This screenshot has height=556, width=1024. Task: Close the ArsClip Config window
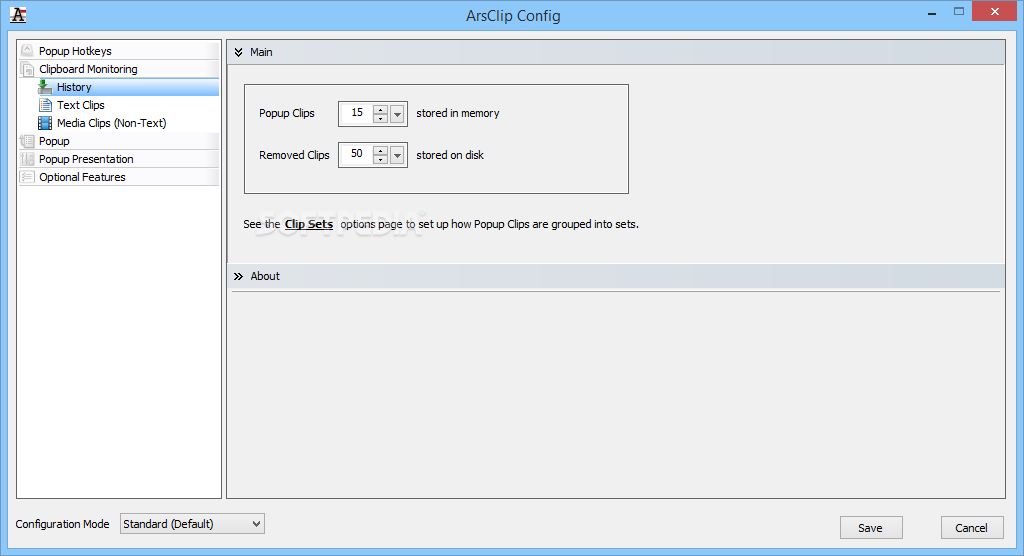pyautogui.click(x=995, y=12)
